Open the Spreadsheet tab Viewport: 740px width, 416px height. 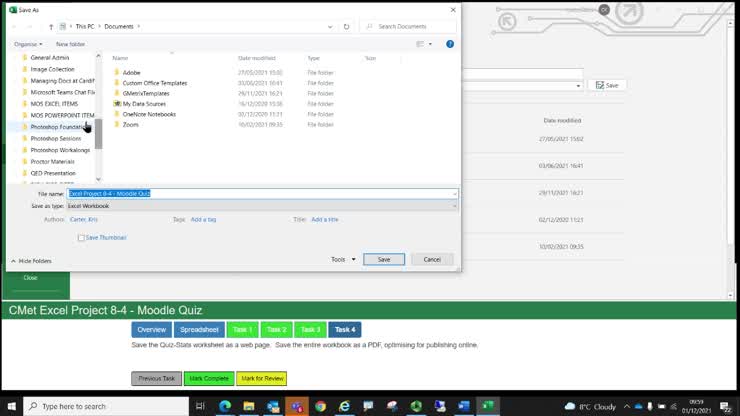click(x=199, y=330)
